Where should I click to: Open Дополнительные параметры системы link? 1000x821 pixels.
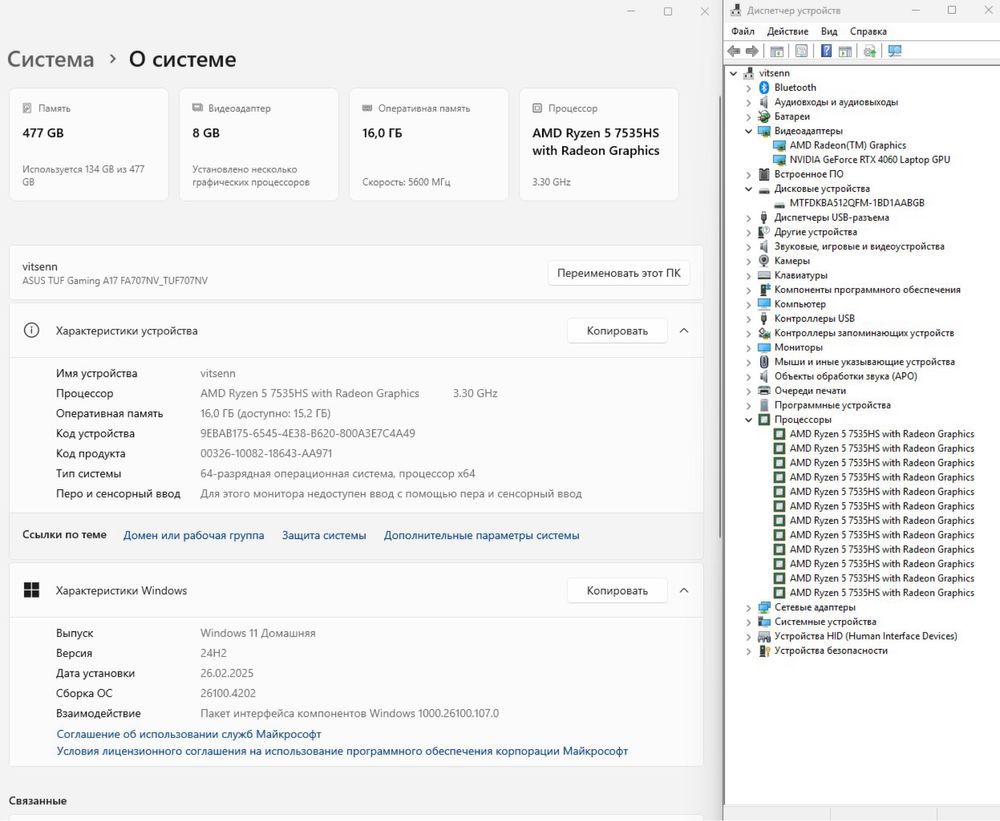pyautogui.click(x=482, y=535)
